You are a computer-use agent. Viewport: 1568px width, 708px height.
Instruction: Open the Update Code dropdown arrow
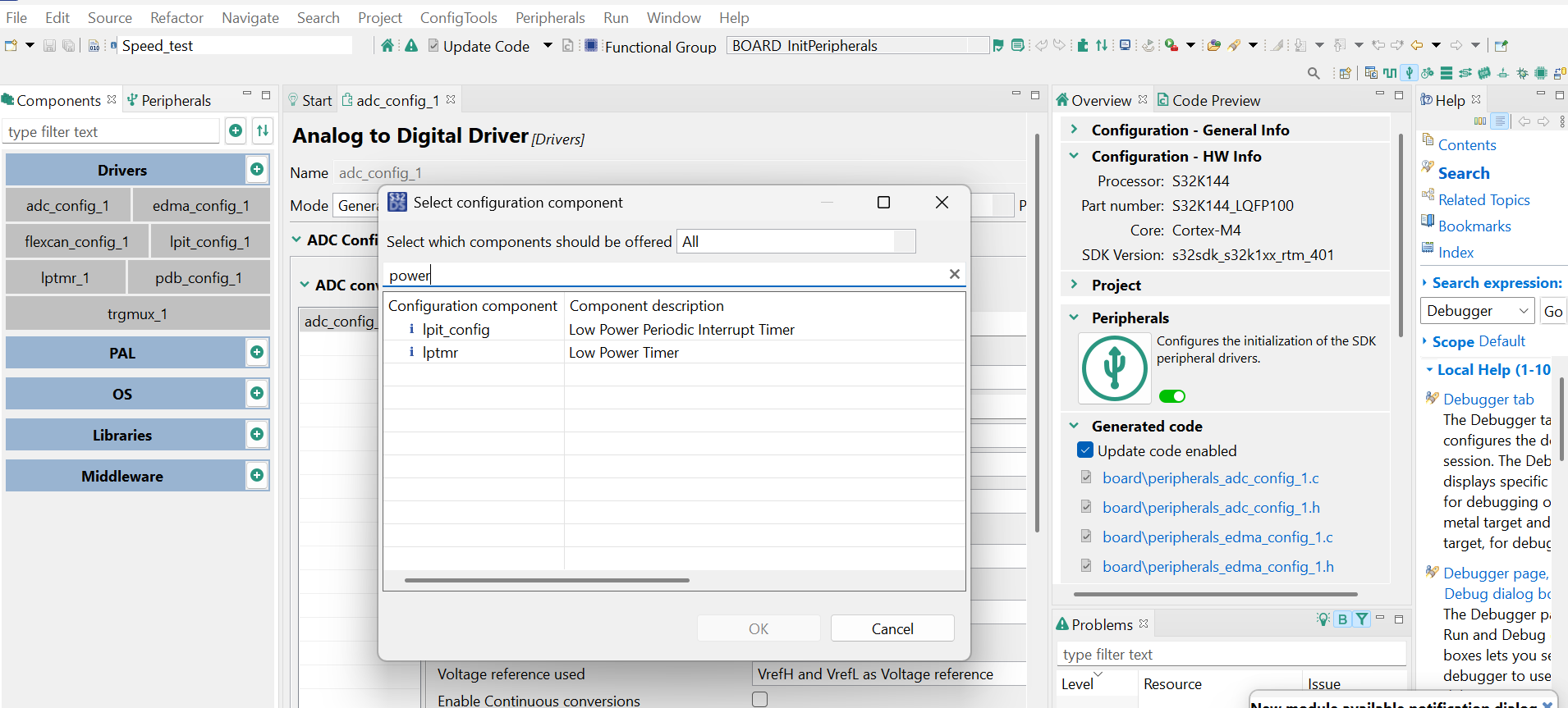click(548, 46)
